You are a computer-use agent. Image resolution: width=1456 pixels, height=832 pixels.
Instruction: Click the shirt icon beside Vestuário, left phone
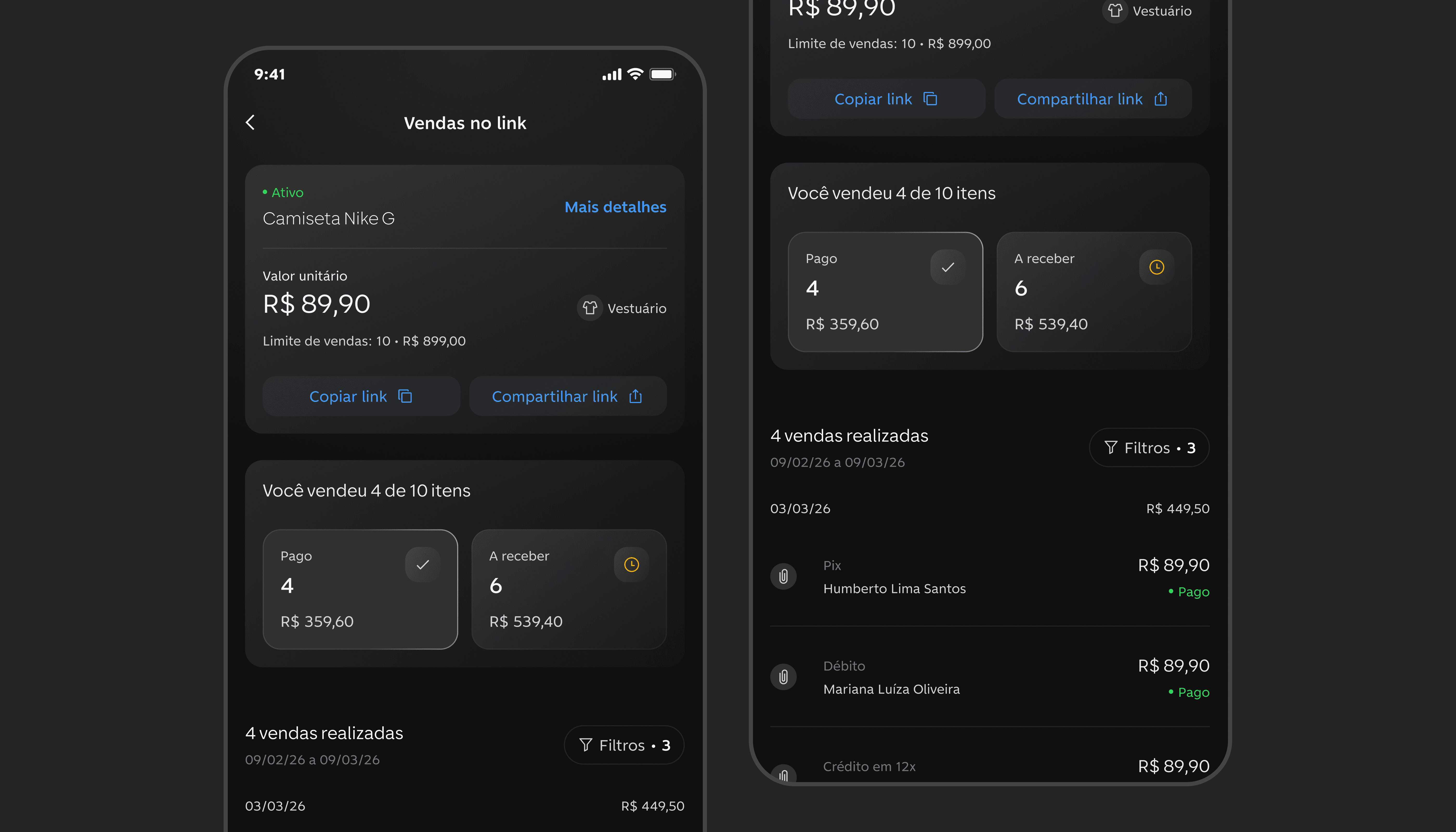click(x=590, y=308)
